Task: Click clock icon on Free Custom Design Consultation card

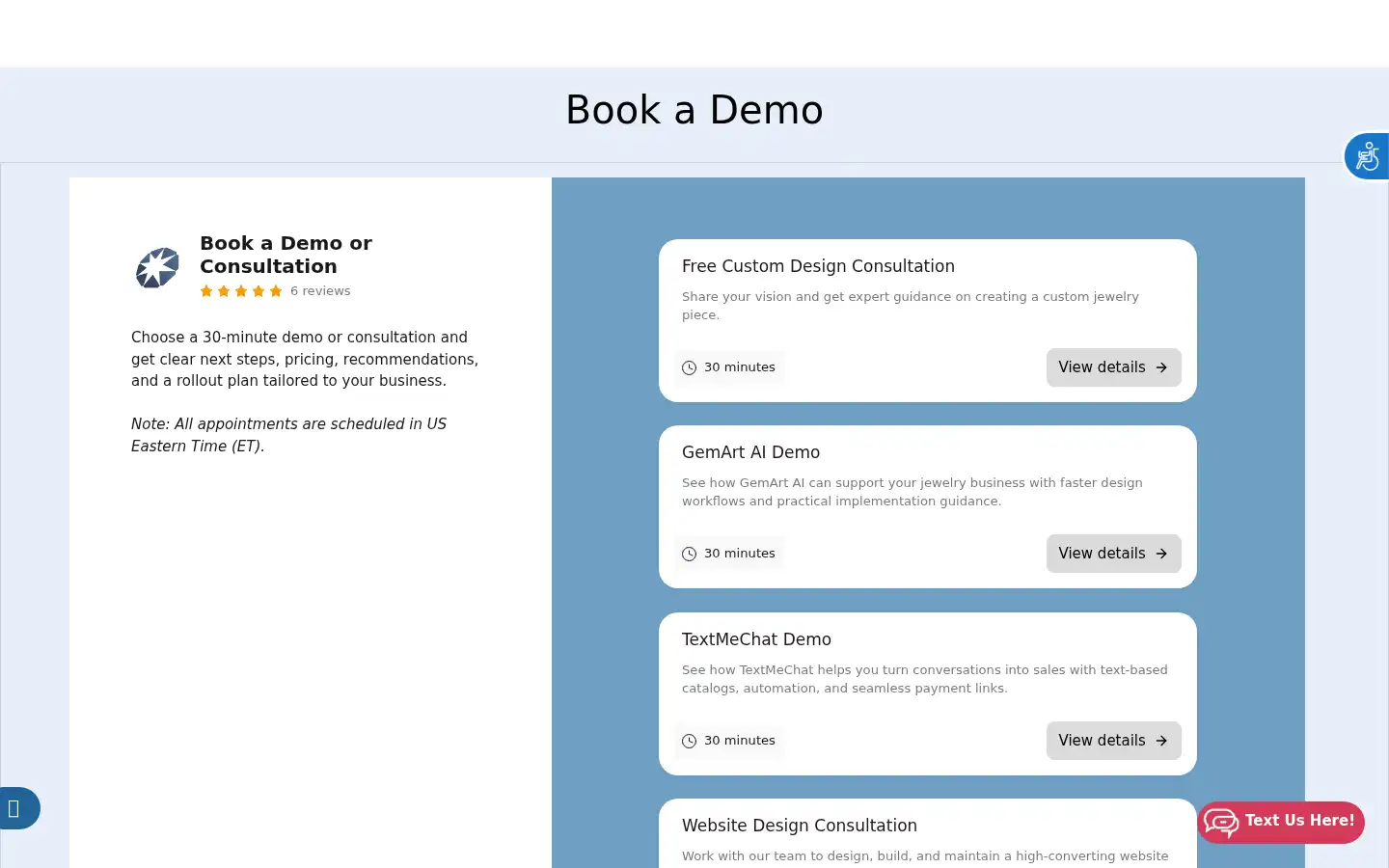Action: pos(689,367)
